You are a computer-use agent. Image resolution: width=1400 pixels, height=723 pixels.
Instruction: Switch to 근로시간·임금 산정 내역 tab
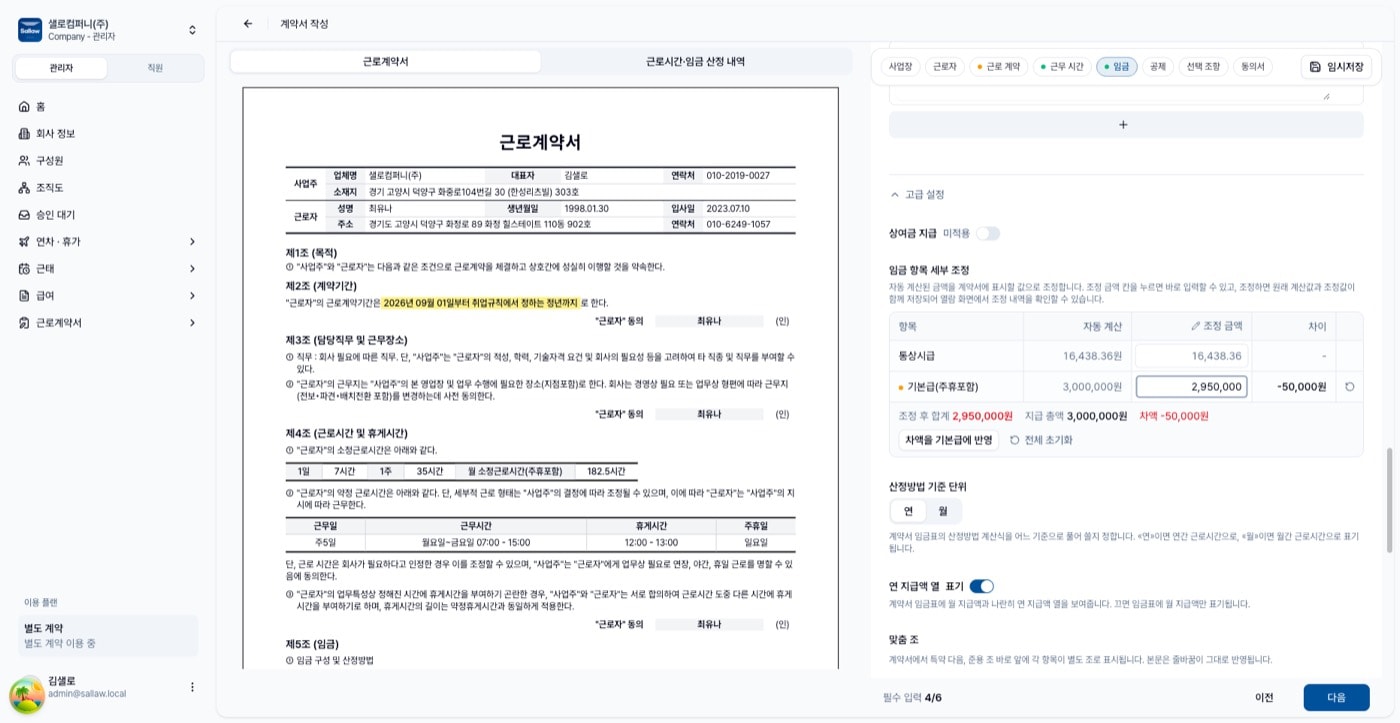[x=696, y=61]
